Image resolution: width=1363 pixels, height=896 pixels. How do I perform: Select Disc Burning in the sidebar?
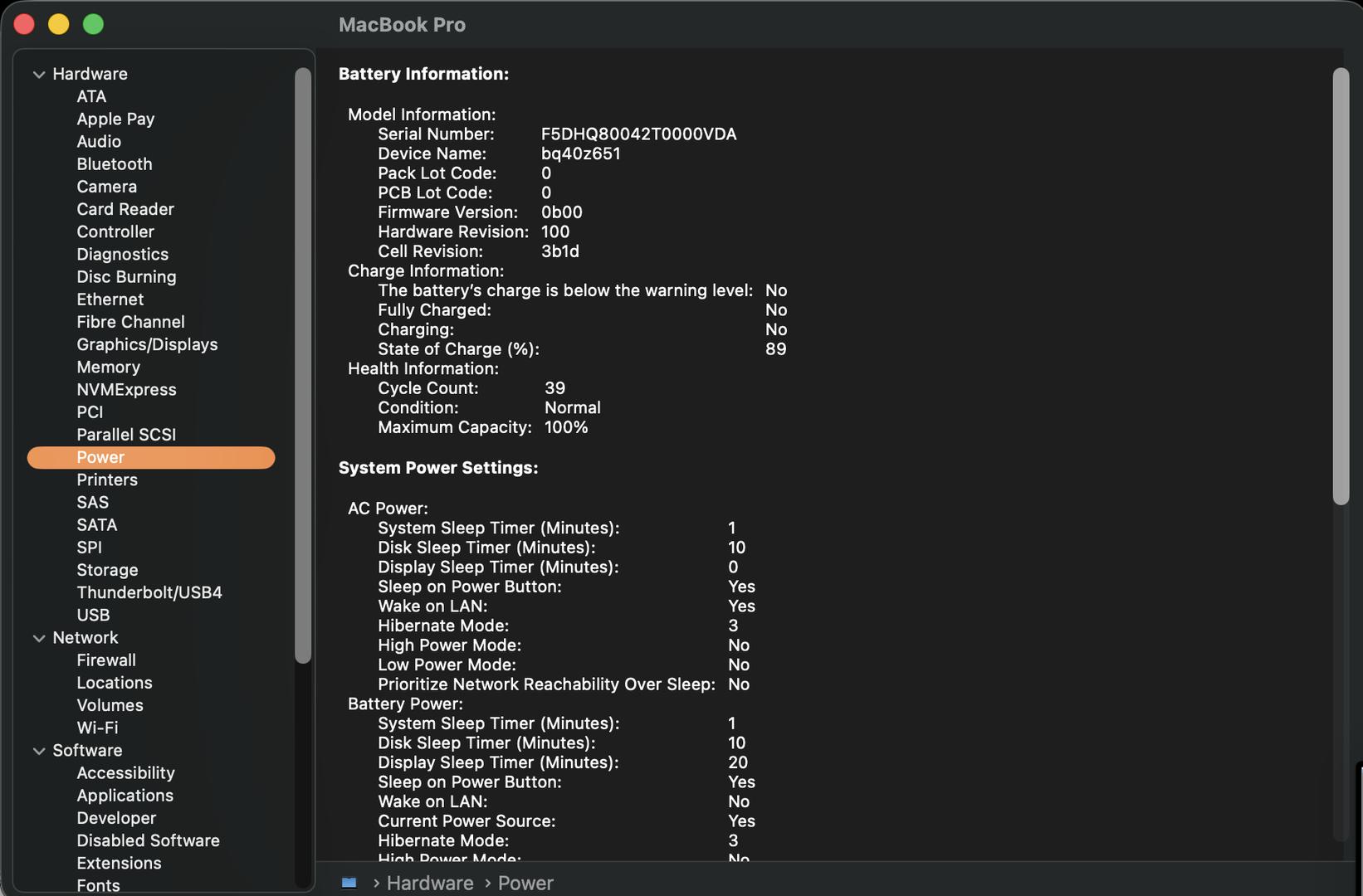point(126,276)
